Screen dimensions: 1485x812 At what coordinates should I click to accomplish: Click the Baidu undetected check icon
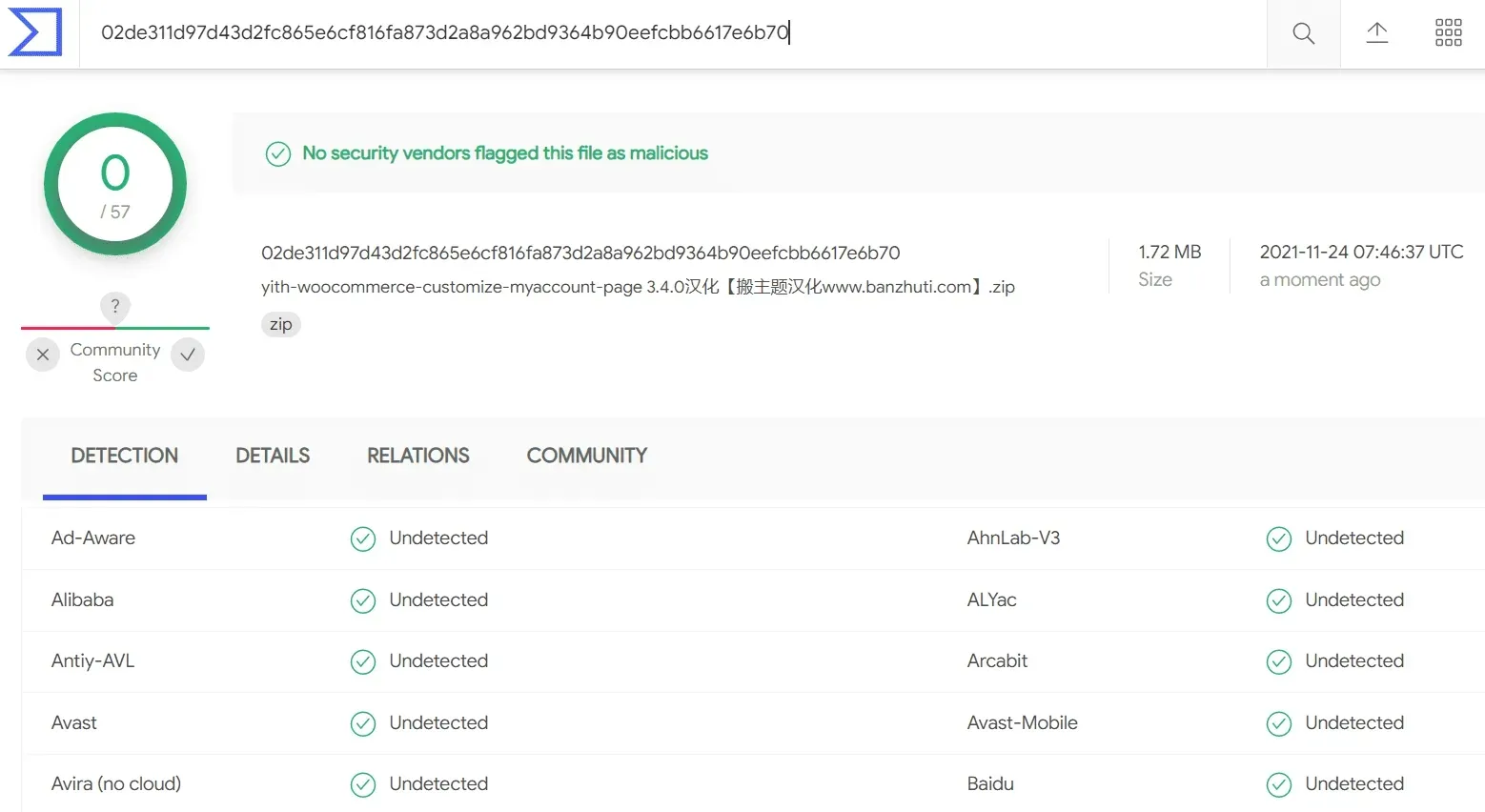(x=1279, y=784)
